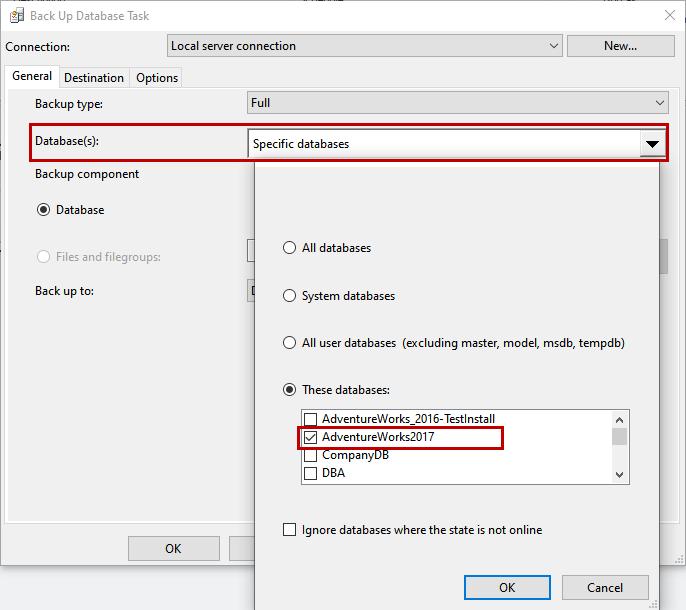Select the Database backup component radio
The width and height of the screenshot is (686, 610).
click(44, 210)
